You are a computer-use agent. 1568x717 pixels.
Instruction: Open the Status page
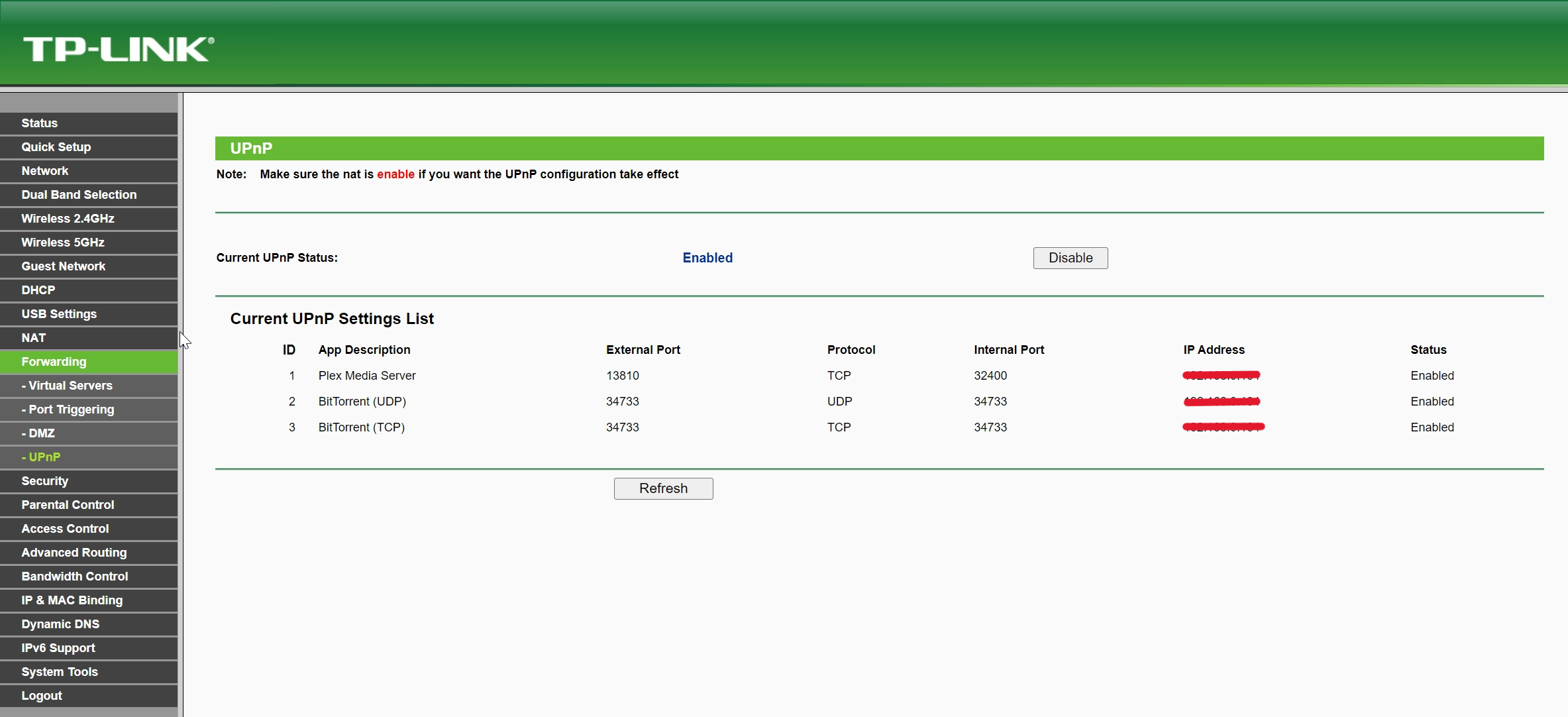[x=89, y=123]
